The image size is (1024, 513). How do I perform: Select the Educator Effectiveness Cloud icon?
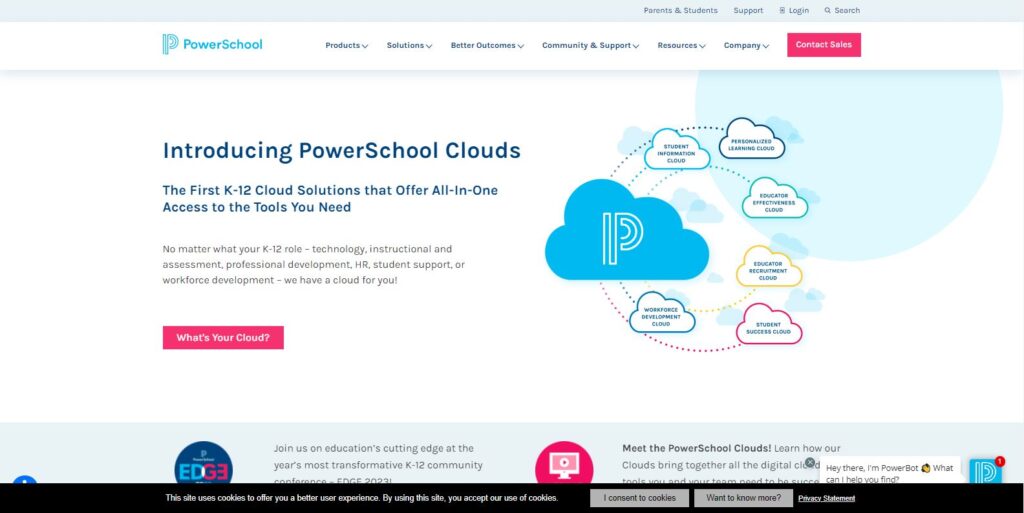775,198
